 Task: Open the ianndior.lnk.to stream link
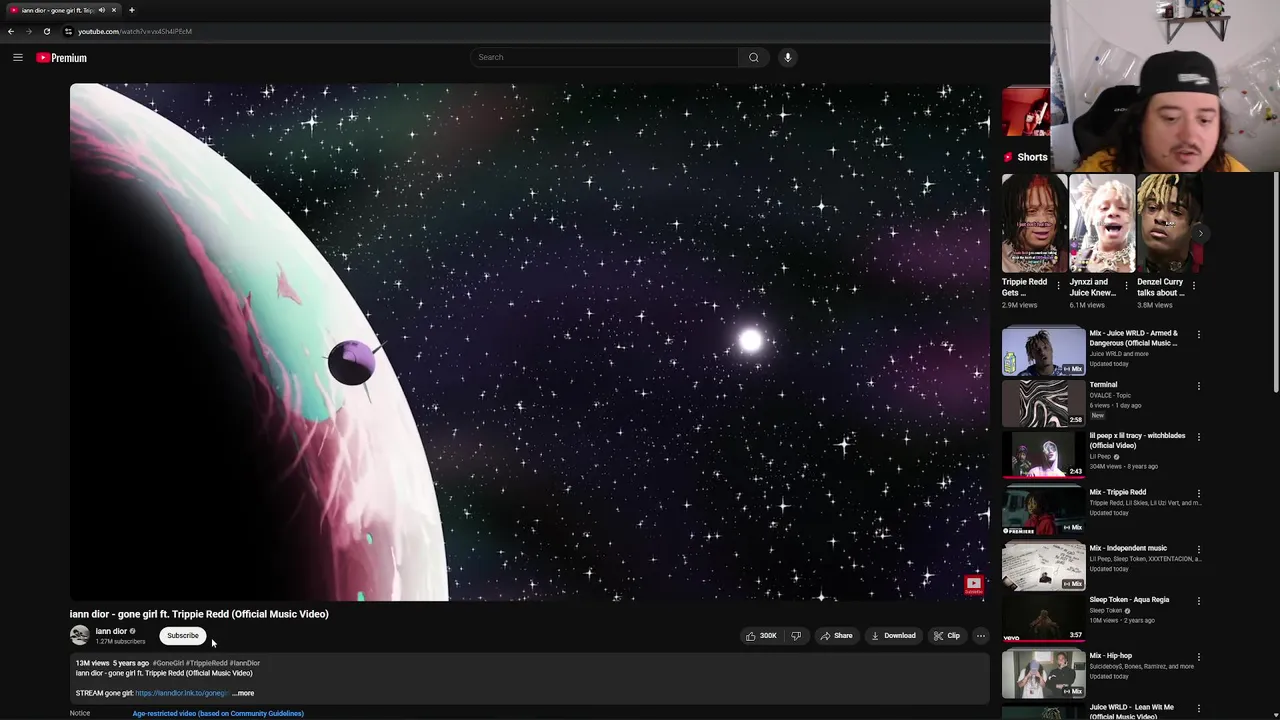(182, 693)
